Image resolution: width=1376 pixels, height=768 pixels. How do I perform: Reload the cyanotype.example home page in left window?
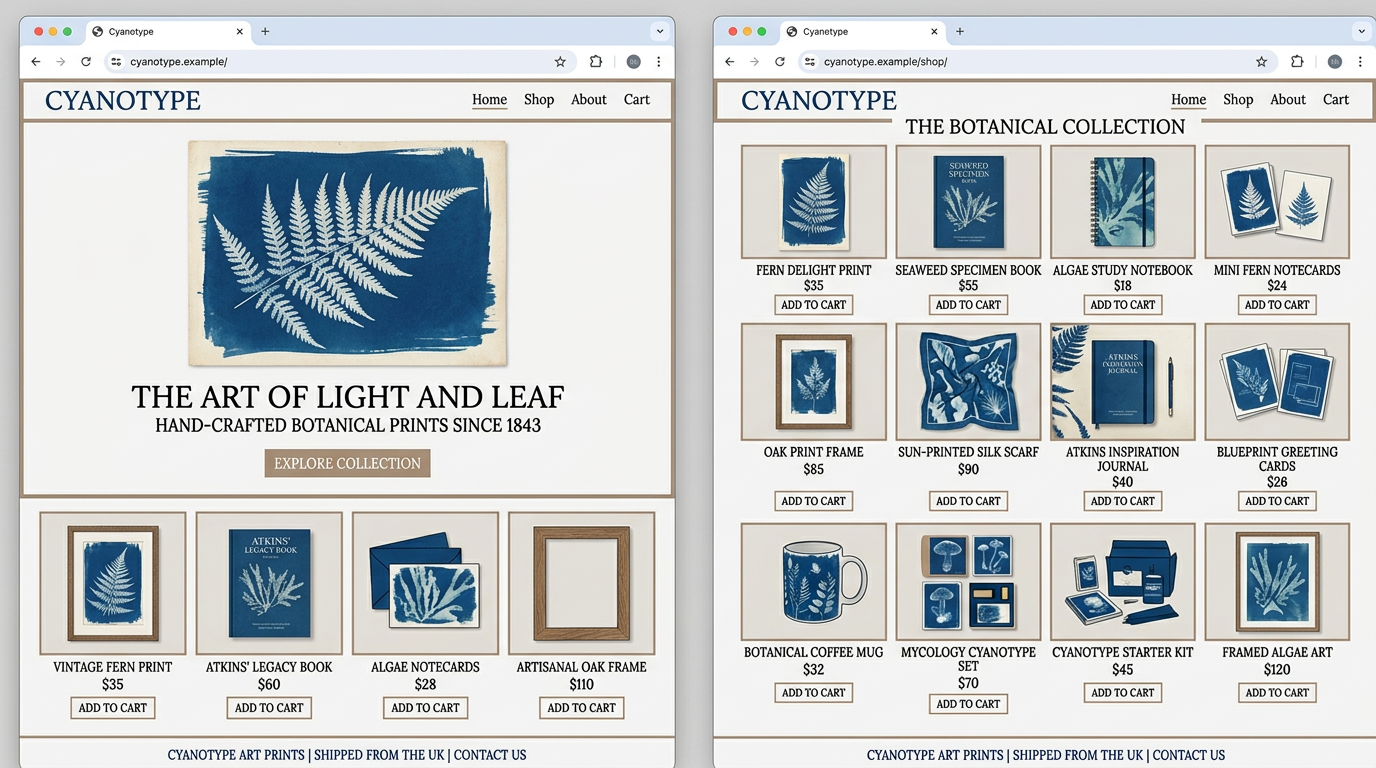86,62
